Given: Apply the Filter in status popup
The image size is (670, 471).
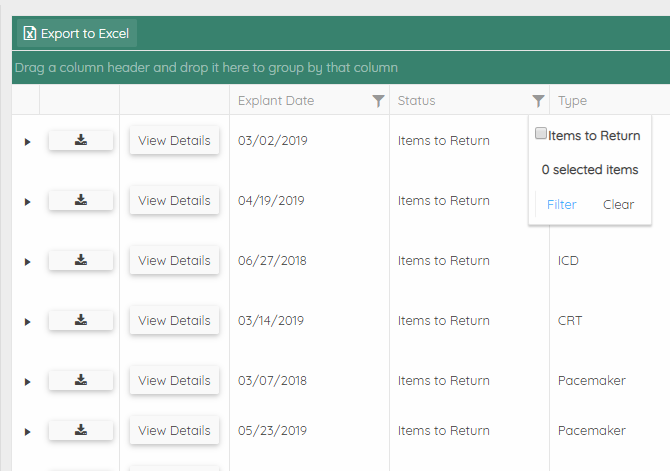Looking at the screenshot, I should (x=562, y=205).
